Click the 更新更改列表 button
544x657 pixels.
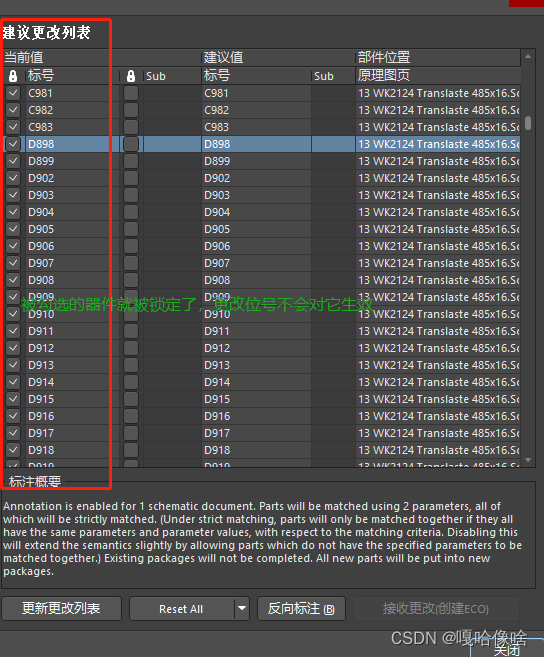pyautogui.click(x=61, y=608)
